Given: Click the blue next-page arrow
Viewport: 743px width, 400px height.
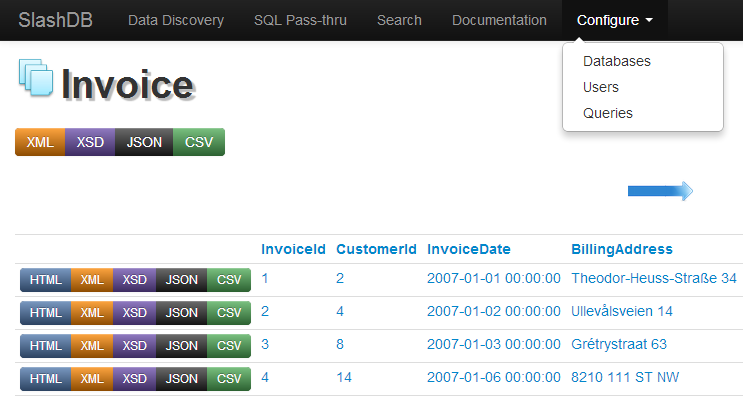Looking at the screenshot, I should click(x=661, y=191).
